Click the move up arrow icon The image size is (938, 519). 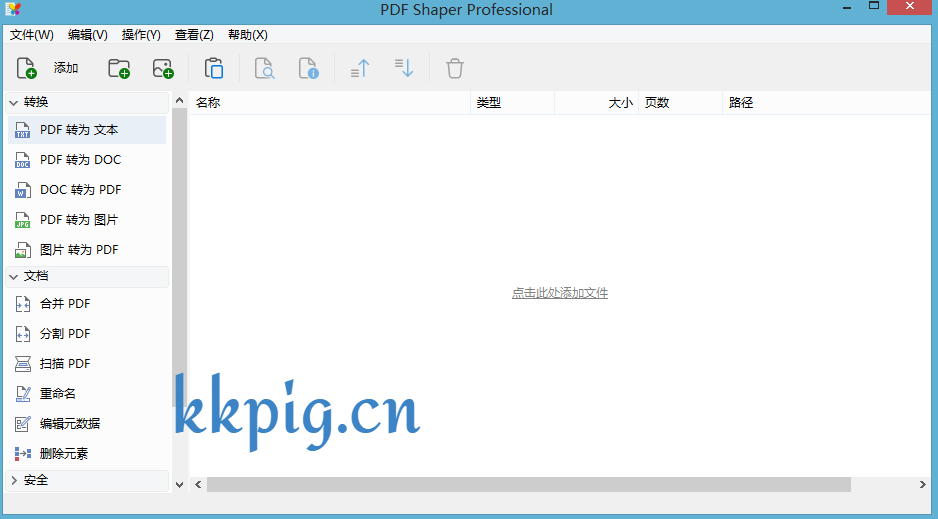pyautogui.click(x=360, y=68)
